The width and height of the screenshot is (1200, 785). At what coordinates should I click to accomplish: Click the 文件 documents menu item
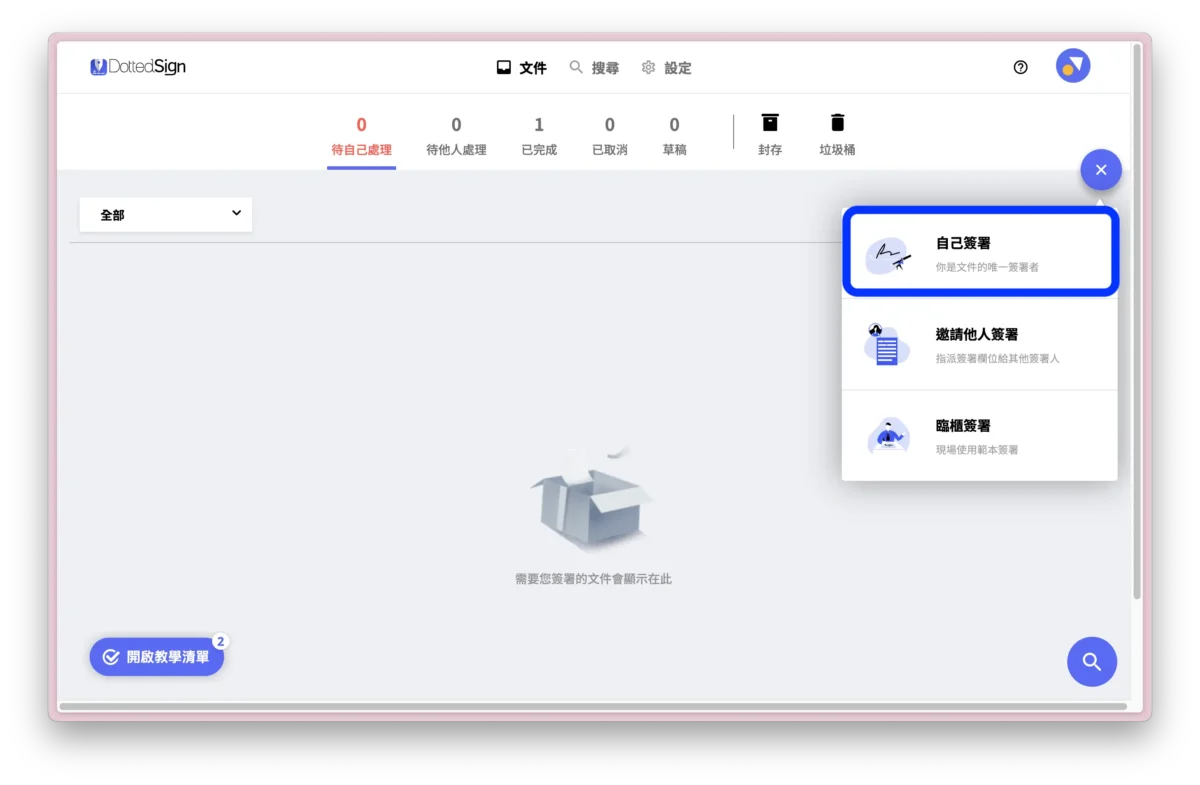520,67
